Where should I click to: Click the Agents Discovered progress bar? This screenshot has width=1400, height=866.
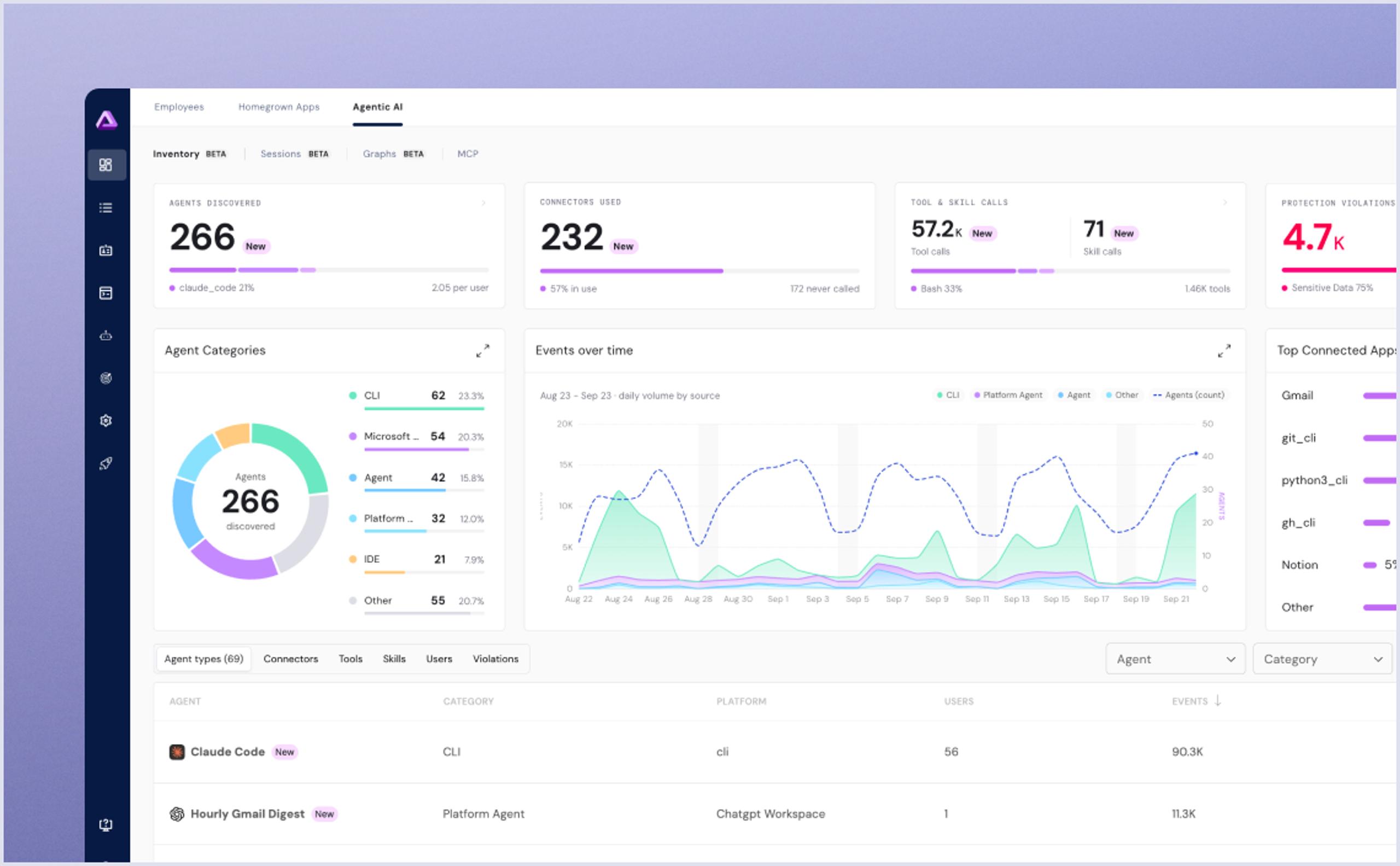tap(329, 270)
